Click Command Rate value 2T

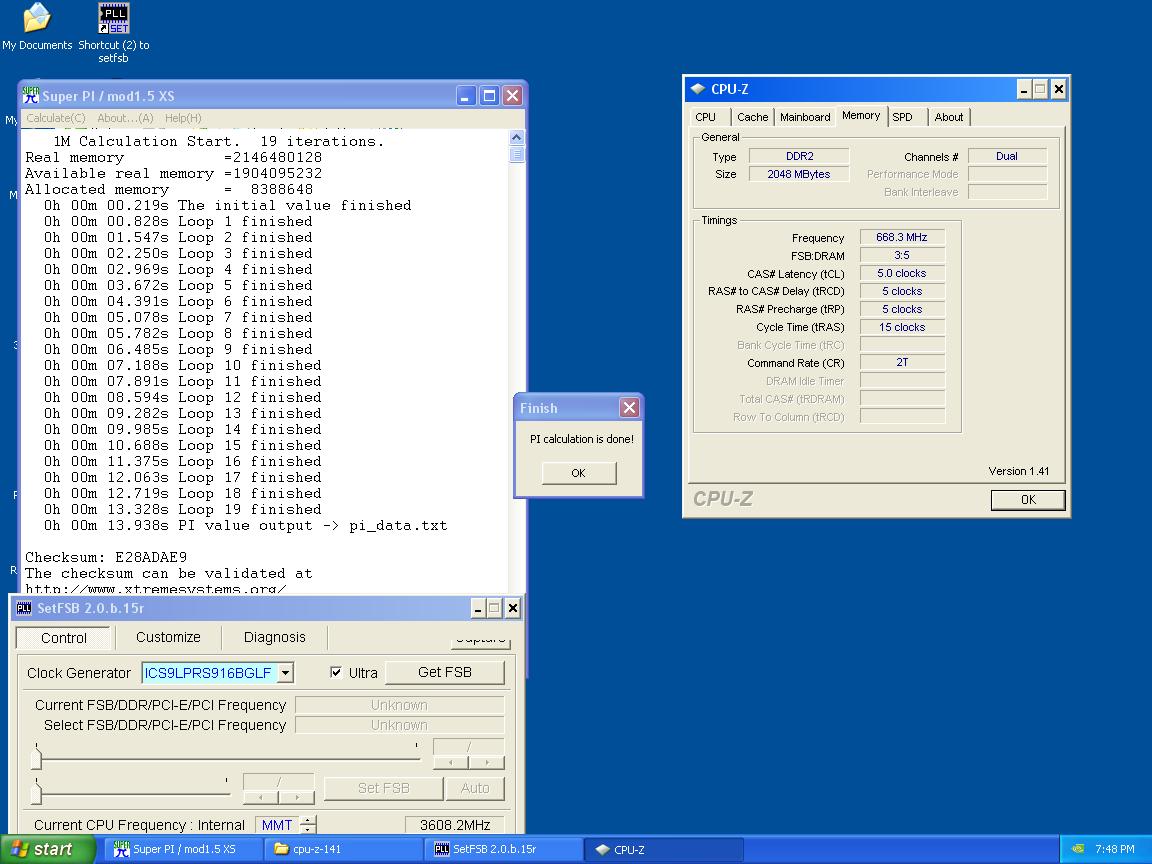coord(902,362)
